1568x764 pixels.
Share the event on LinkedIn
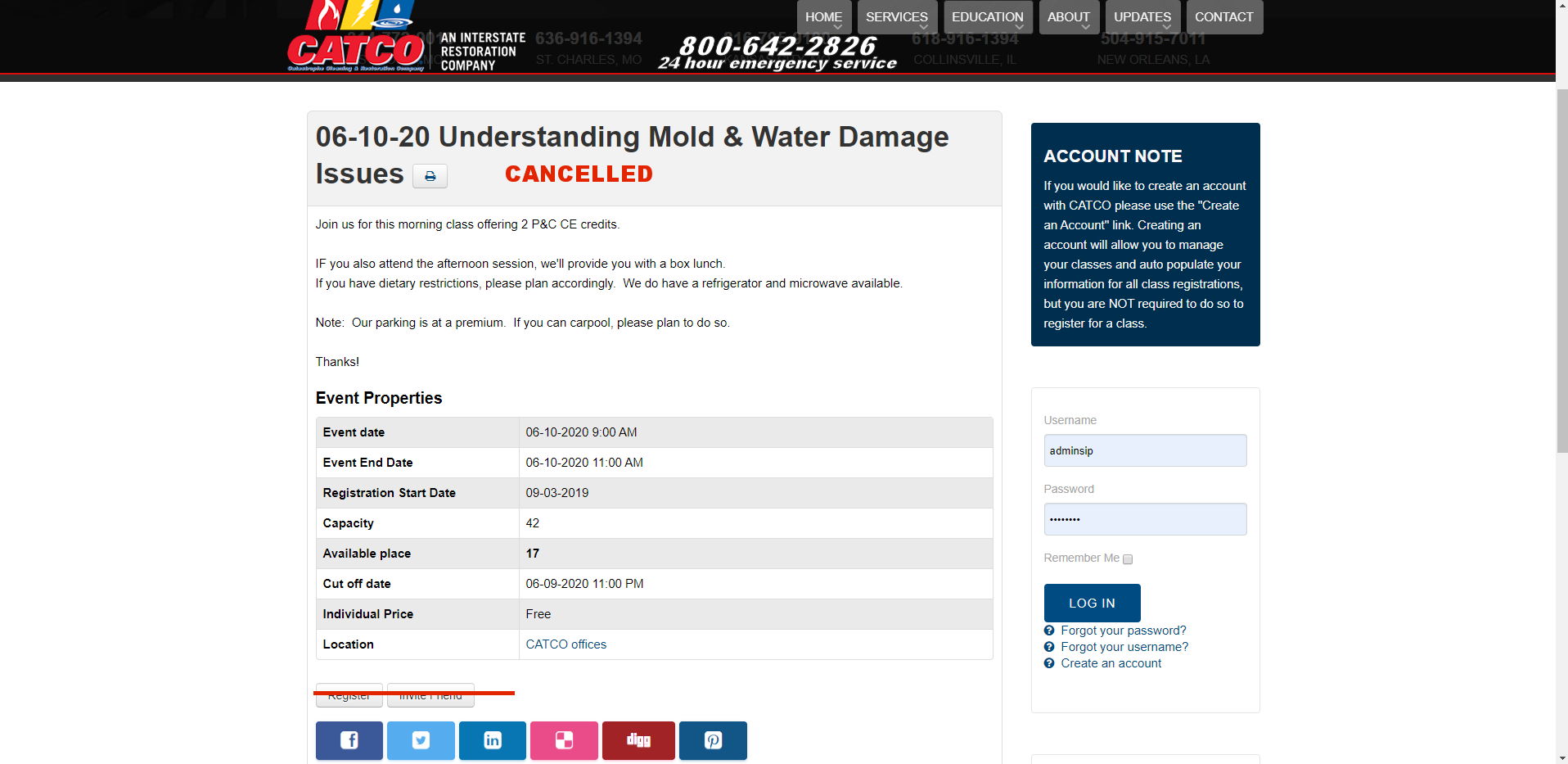492,740
